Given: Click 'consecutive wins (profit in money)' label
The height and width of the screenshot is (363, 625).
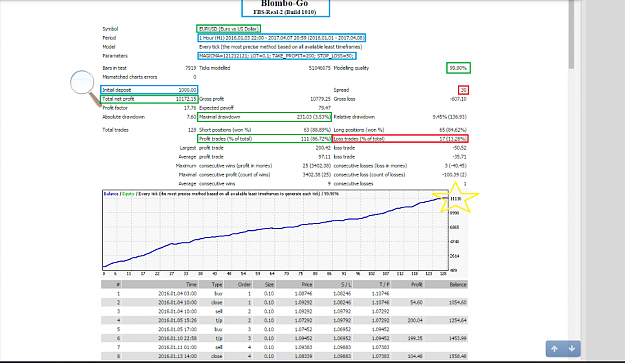Looking at the screenshot, I should coord(235,166).
